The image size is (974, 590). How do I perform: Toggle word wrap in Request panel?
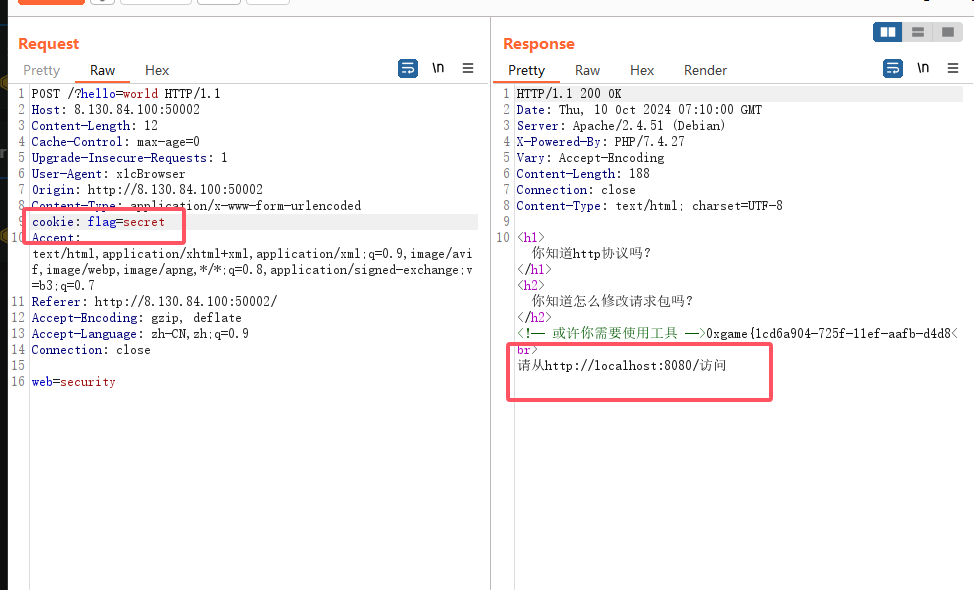pos(408,69)
